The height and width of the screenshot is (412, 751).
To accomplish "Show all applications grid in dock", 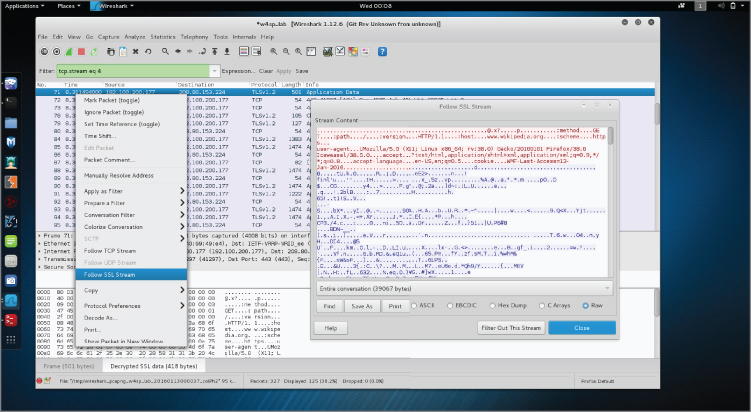I will coord(11,340).
